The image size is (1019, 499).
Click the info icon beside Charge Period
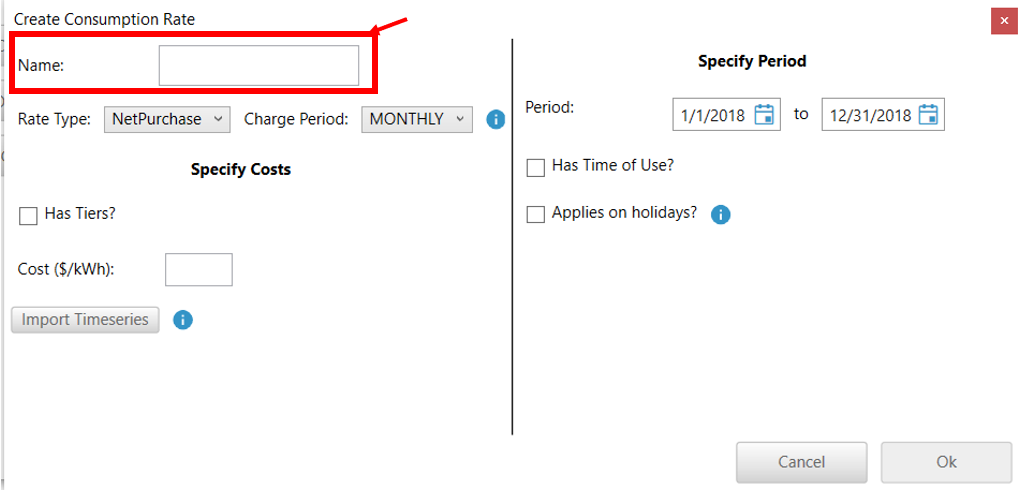[495, 119]
